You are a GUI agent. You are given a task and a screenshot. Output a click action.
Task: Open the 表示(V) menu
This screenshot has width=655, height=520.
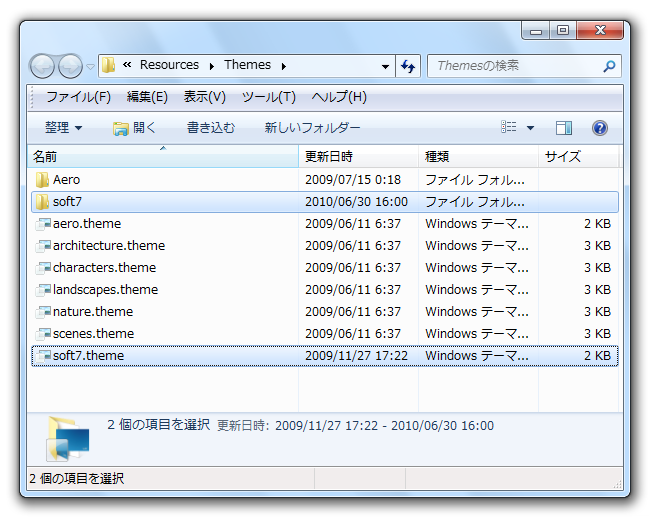[x=204, y=97]
